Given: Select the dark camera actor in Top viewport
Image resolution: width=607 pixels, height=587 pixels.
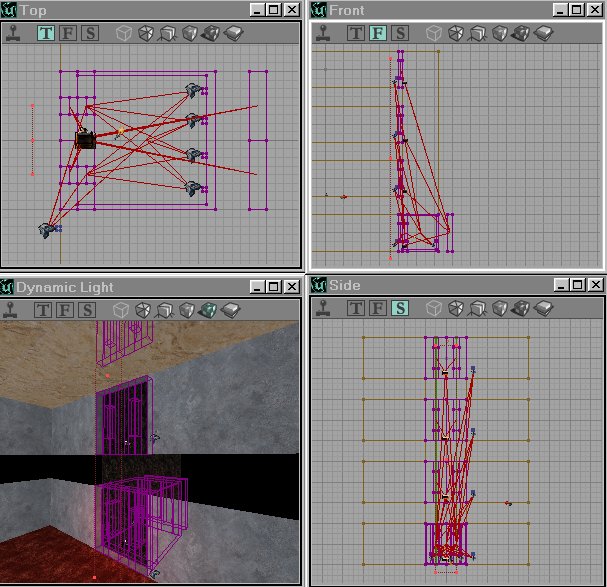Looking at the screenshot, I should point(86,140).
